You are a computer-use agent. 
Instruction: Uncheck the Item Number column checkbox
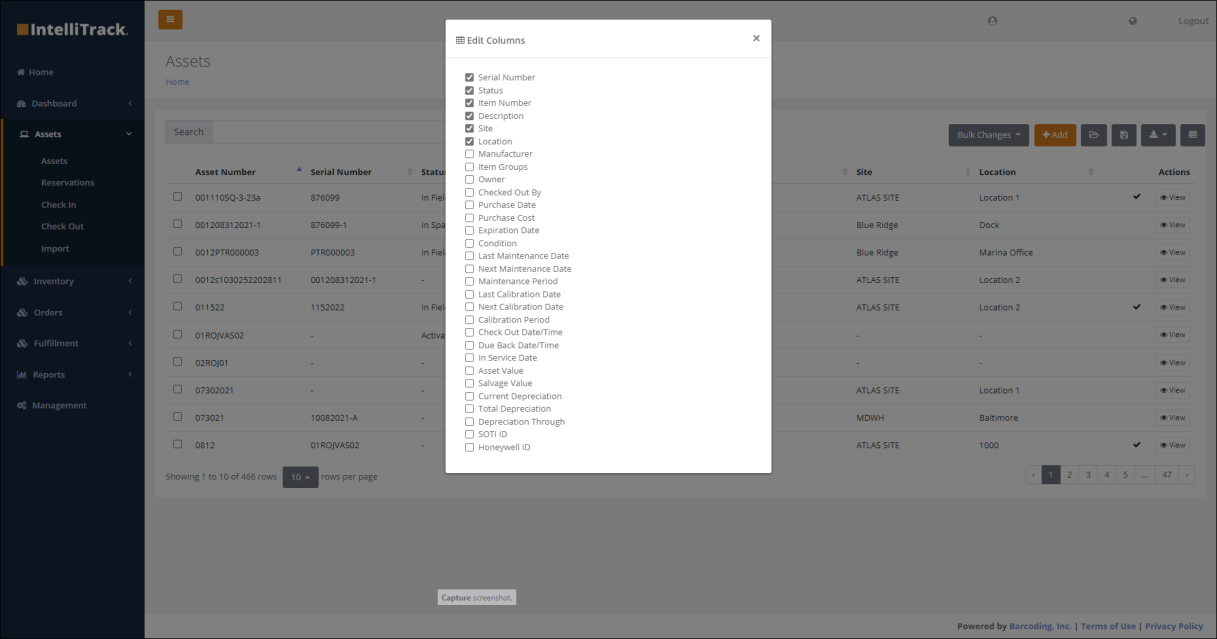click(469, 103)
